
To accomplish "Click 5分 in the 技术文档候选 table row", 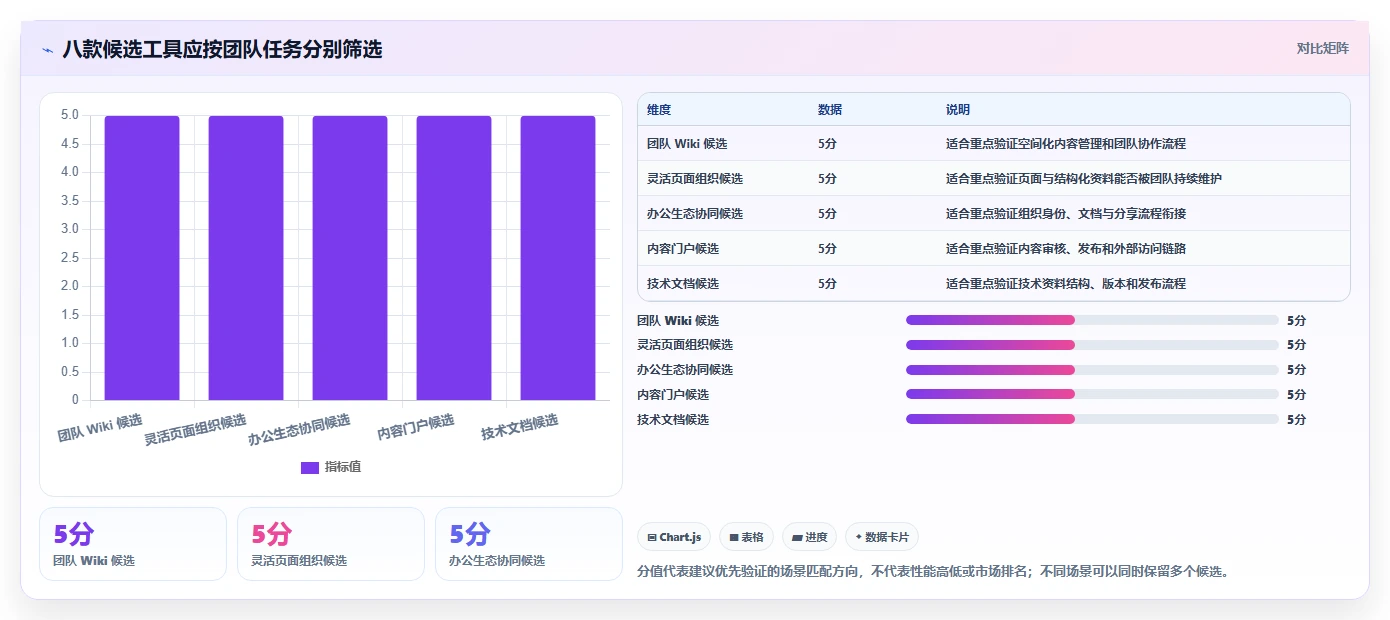I will [x=827, y=284].
